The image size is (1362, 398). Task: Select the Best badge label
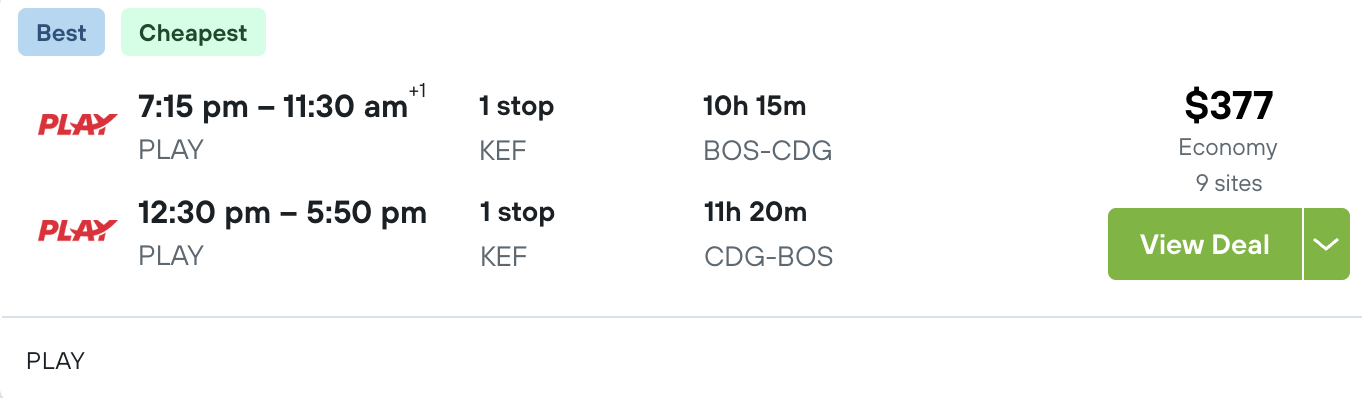(x=61, y=32)
